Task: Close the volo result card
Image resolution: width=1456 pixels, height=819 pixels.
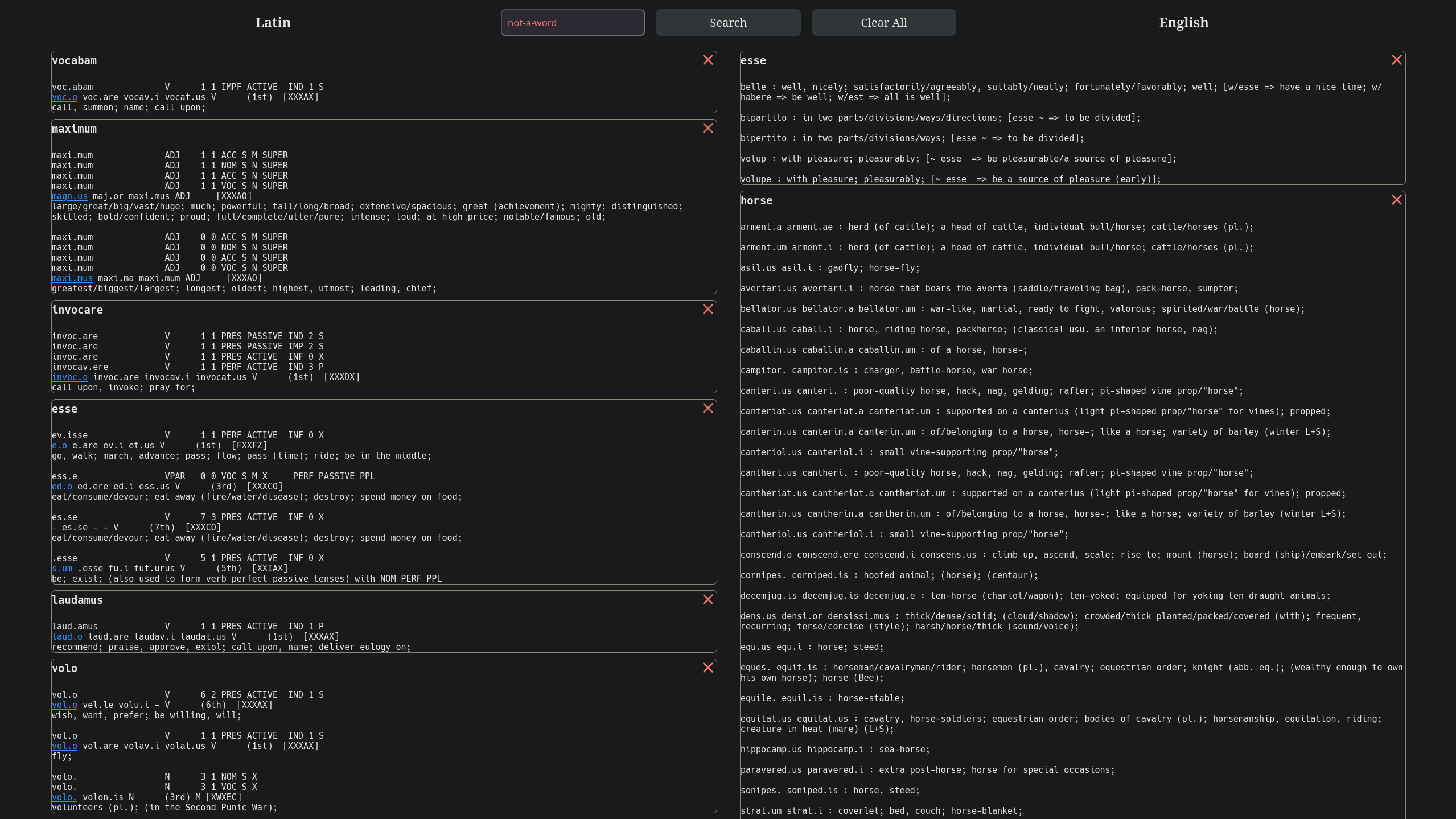Action: point(708,668)
